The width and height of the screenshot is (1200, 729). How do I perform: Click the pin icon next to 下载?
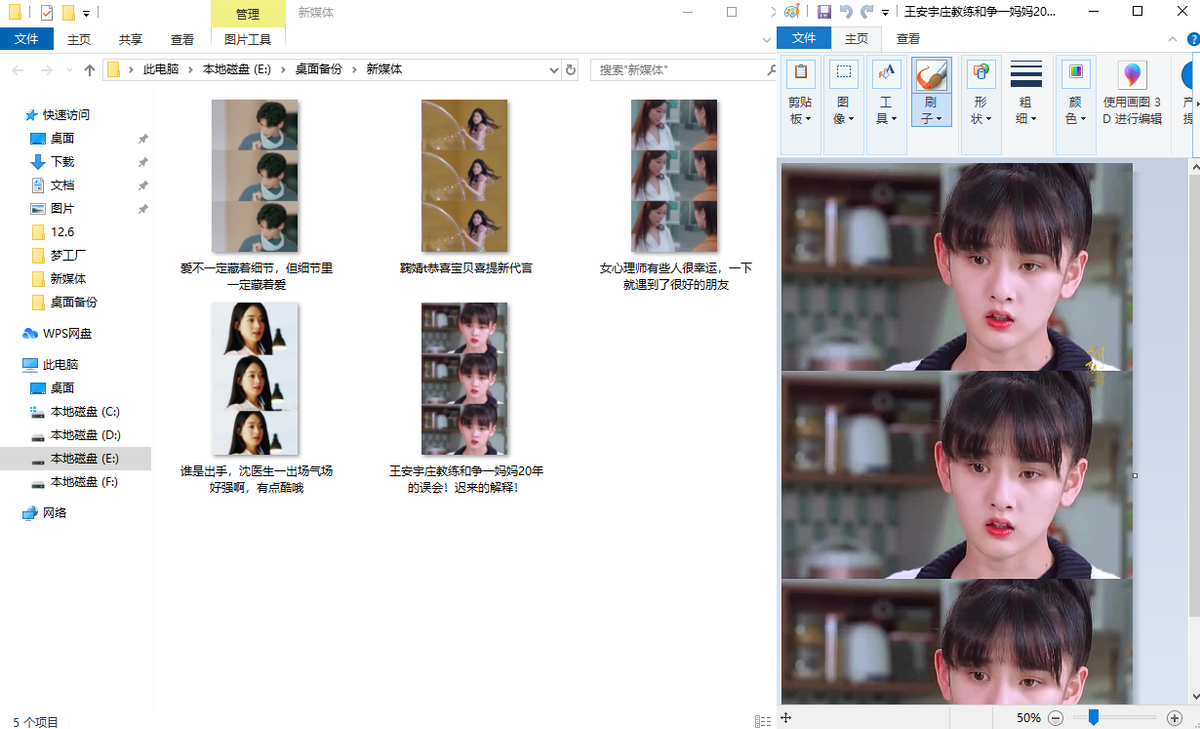pos(143,162)
